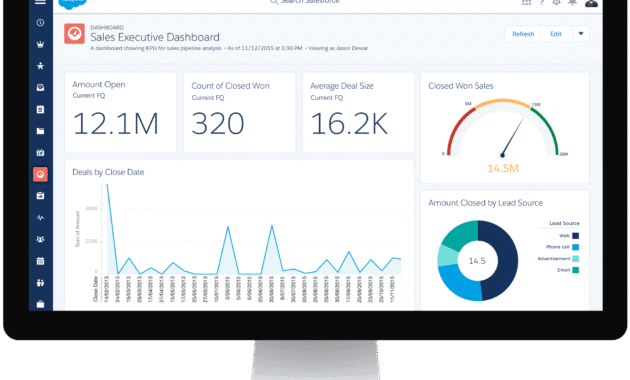Click the 200K axis label in line chart

92,241
